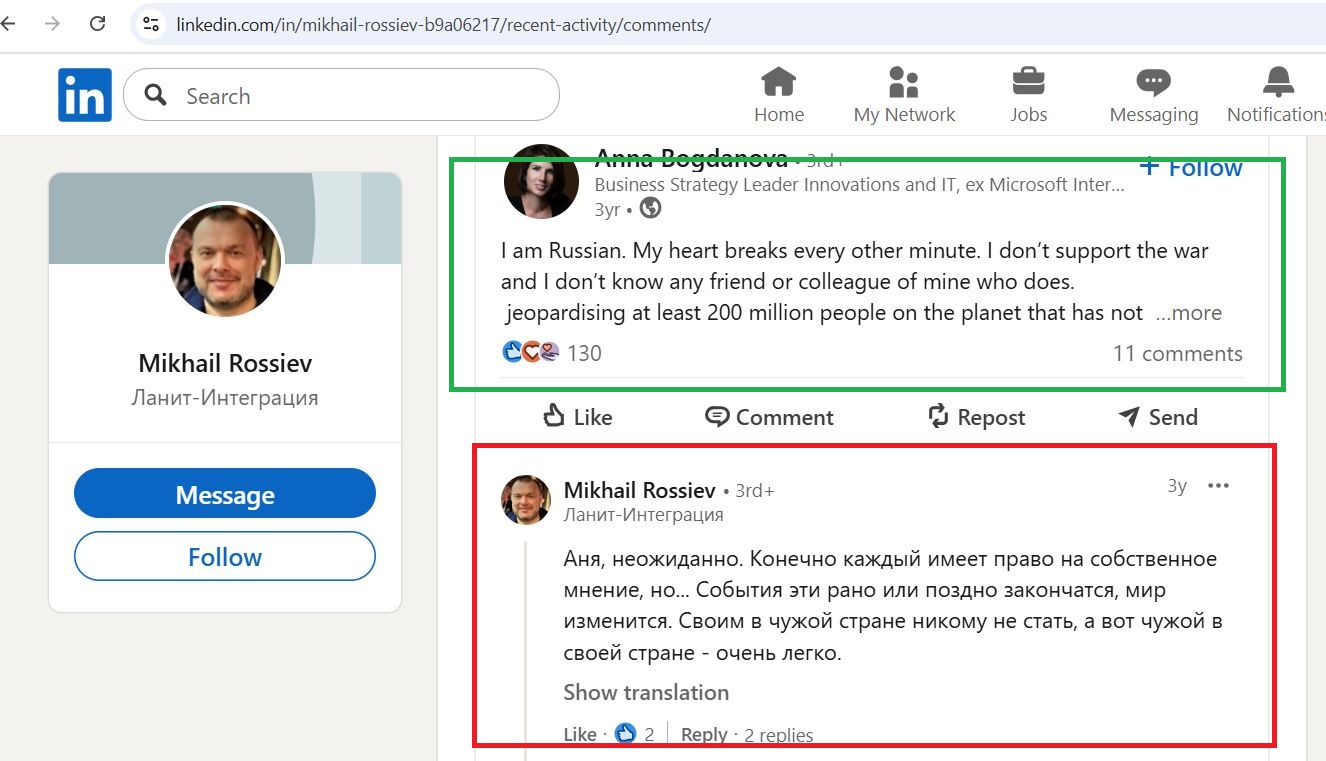Go to Home via house icon
Screen dimensions: 1326x761
779,81
